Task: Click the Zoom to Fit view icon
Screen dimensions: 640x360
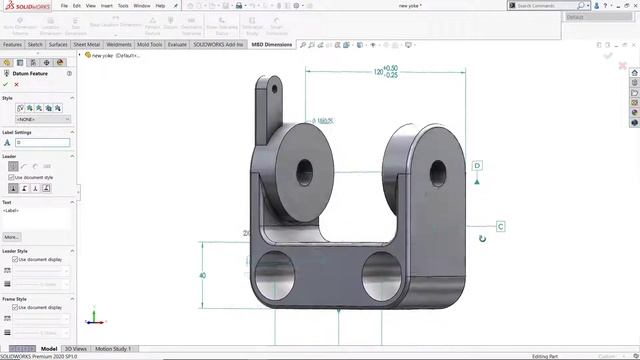Action: point(303,45)
